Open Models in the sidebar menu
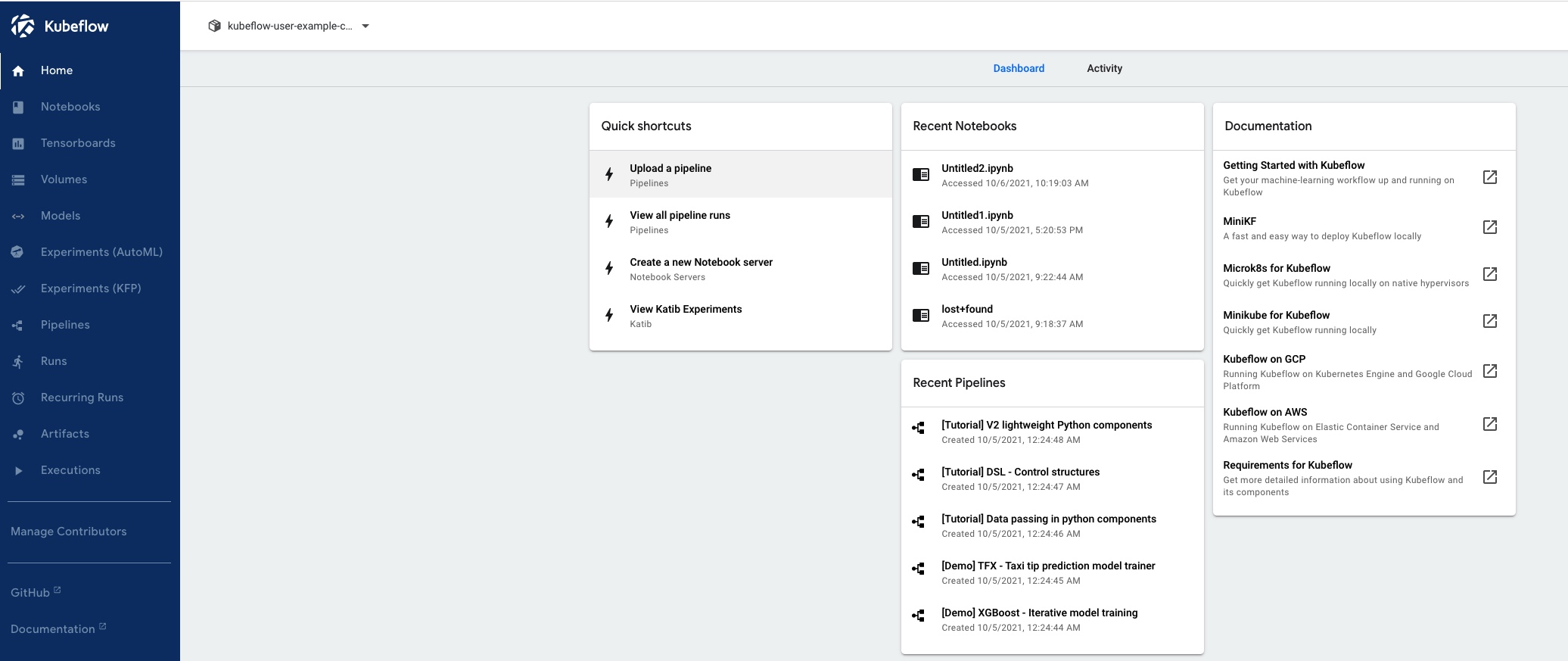1568x661 pixels. tap(90, 216)
